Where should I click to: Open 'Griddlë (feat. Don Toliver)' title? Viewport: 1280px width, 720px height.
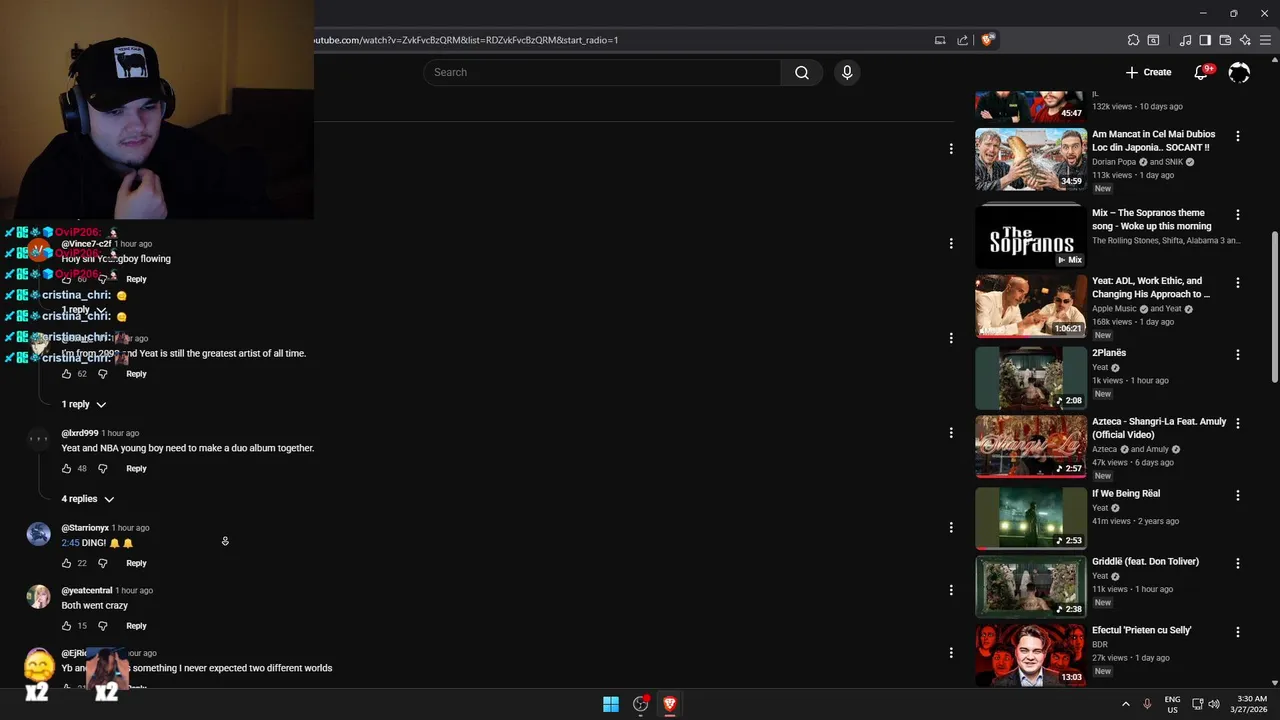1145,562
